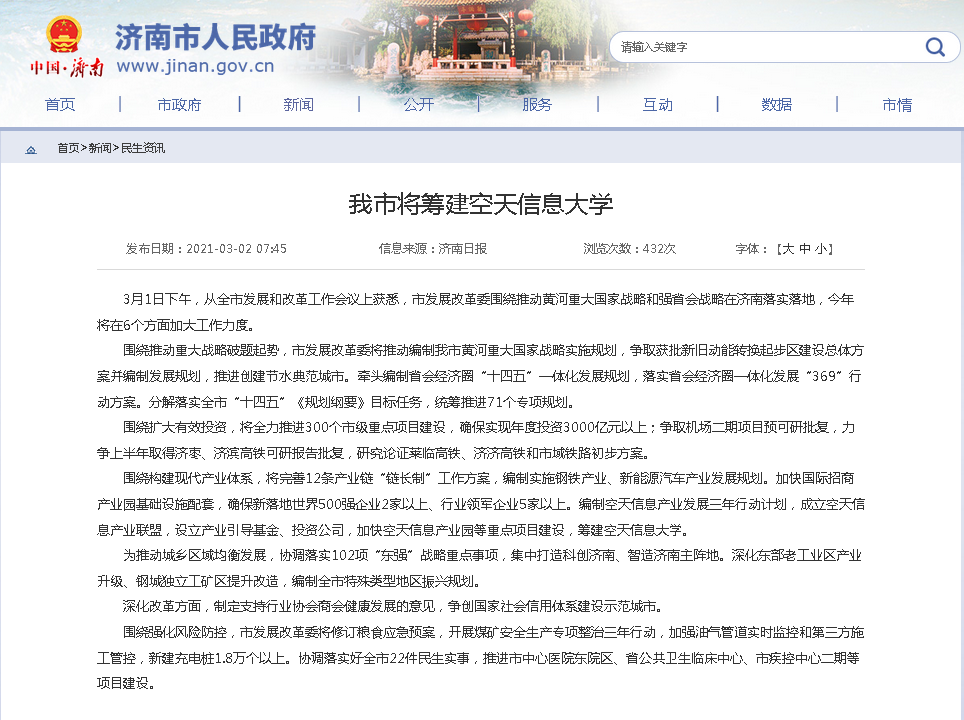The width and height of the screenshot is (964, 720).
Task: Click the magnifier search icon
Action: pos(934,47)
